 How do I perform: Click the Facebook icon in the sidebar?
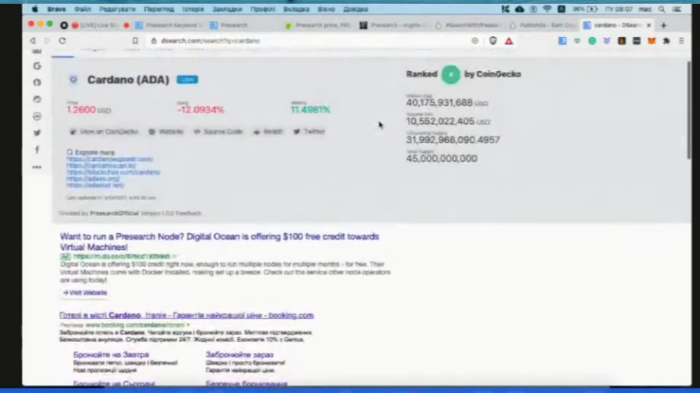37,150
